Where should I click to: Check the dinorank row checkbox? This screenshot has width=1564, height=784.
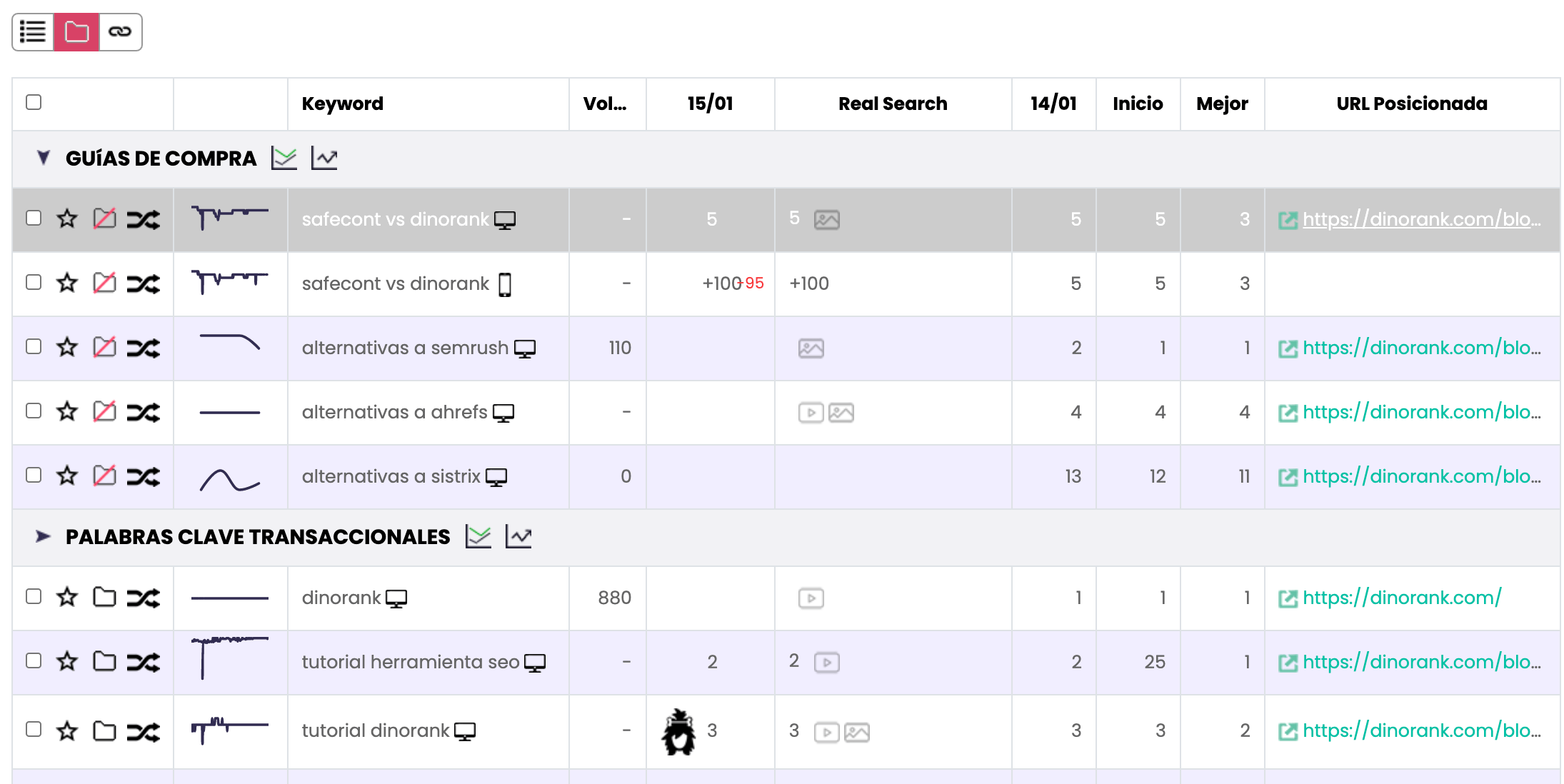(x=34, y=596)
